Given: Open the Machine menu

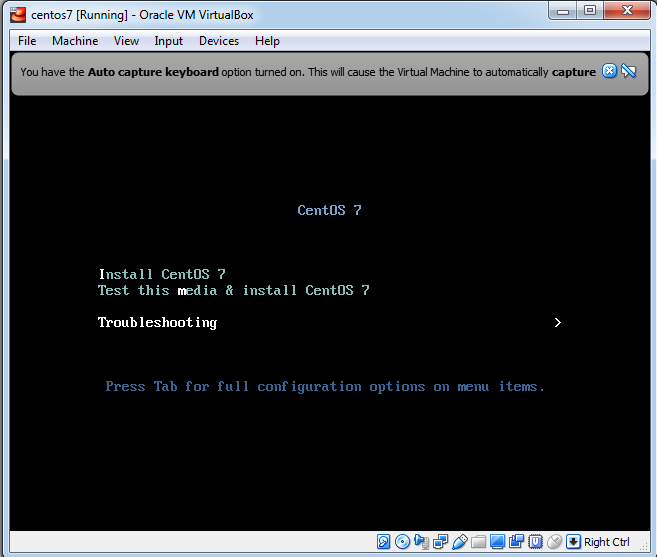Looking at the screenshot, I should tap(75, 41).
